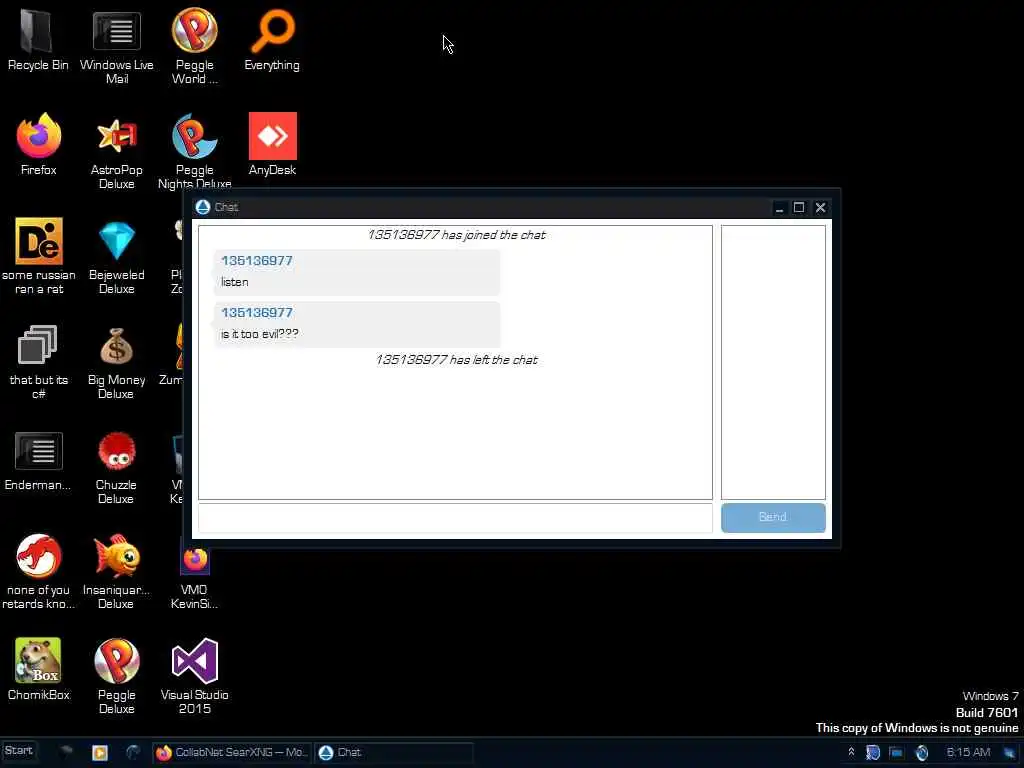1024x768 pixels.
Task: Maximize the Chat window
Action: tap(799, 208)
